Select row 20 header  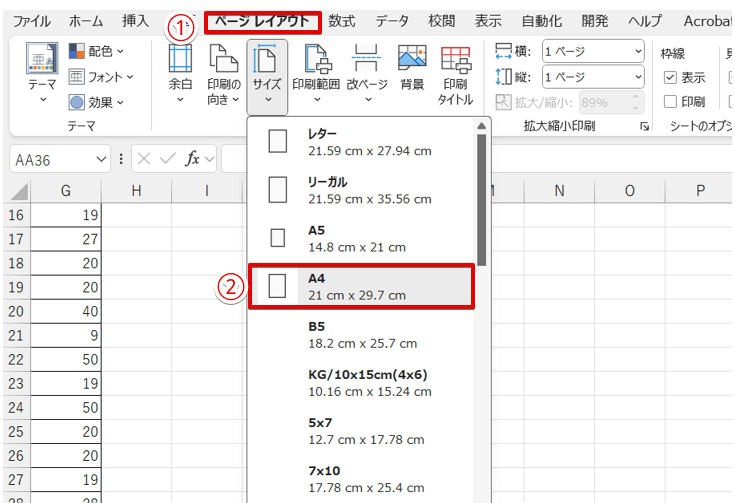point(16,311)
